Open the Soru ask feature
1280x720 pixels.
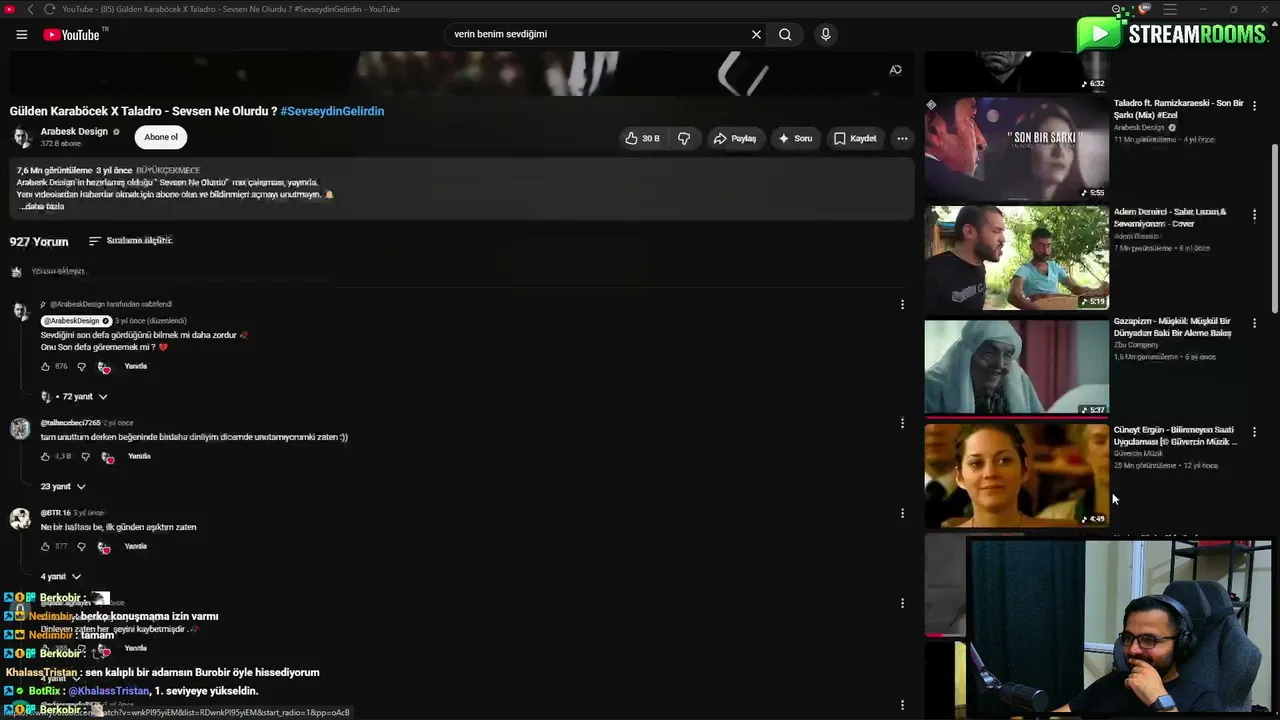pyautogui.click(x=795, y=138)
